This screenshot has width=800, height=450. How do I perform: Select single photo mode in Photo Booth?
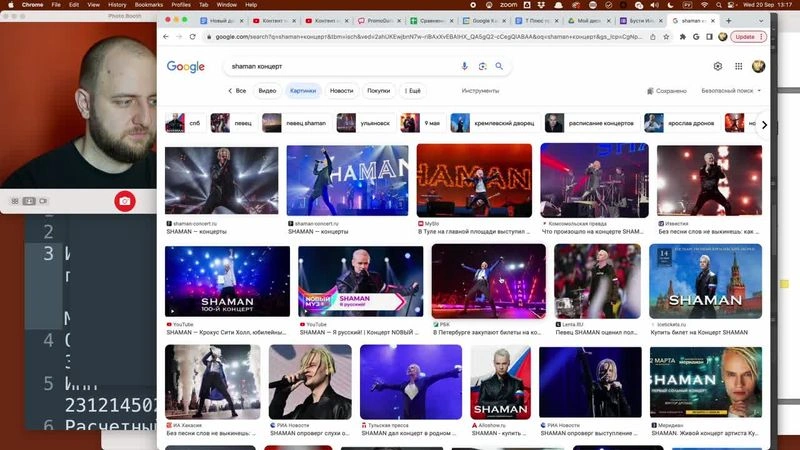click(29, 201)
